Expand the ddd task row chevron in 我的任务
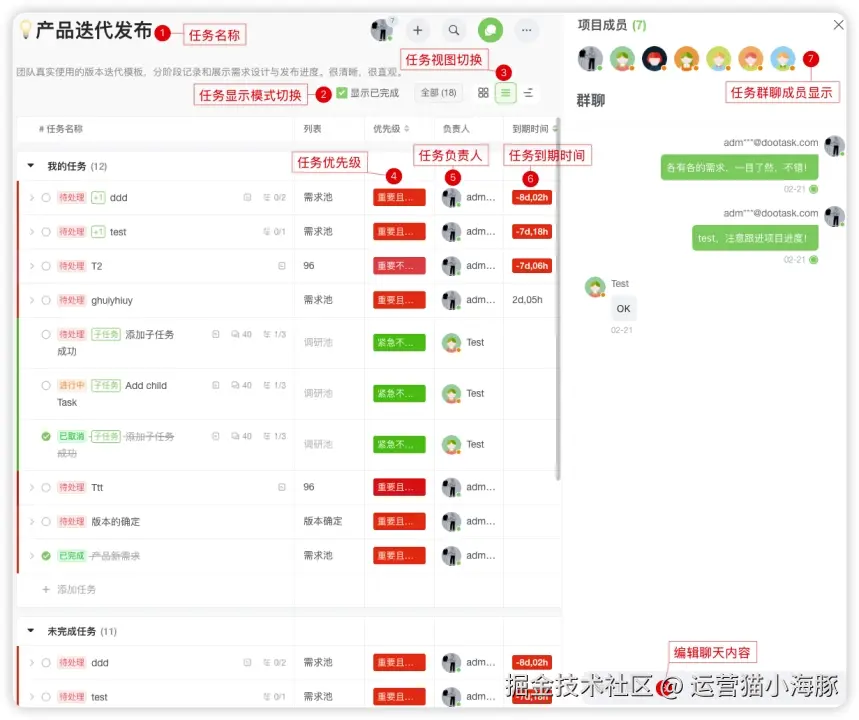This screenshot has height=720, width=859. [31, 197]
